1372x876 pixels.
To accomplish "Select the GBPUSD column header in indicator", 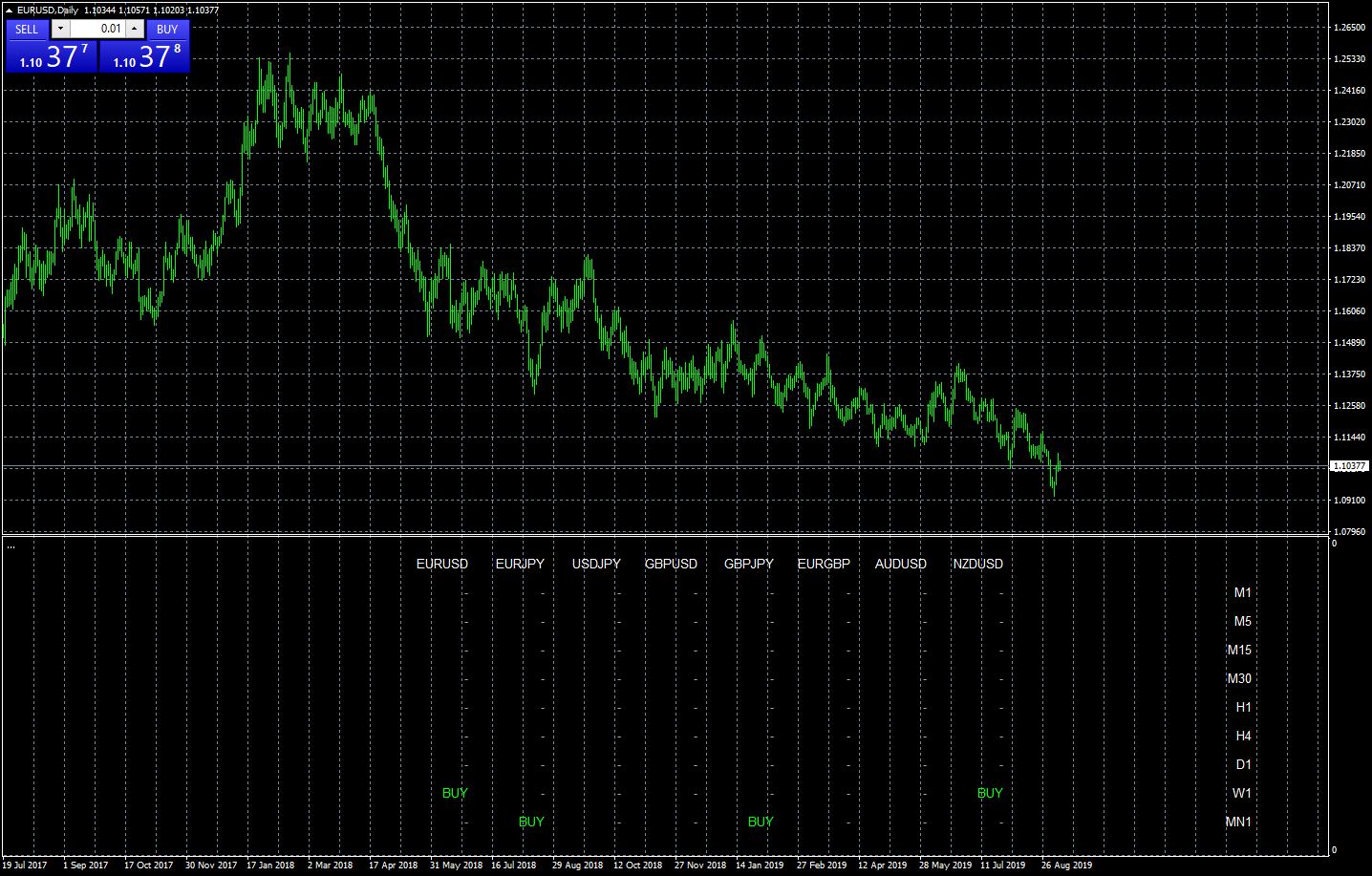I will point(671,564).
